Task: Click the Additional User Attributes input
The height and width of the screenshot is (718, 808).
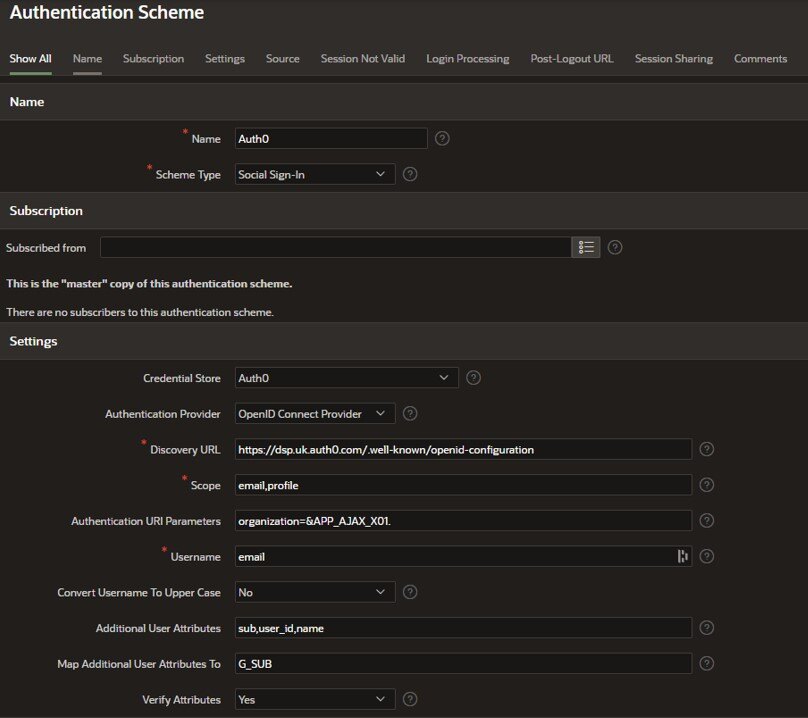Action: click(463, 628)
